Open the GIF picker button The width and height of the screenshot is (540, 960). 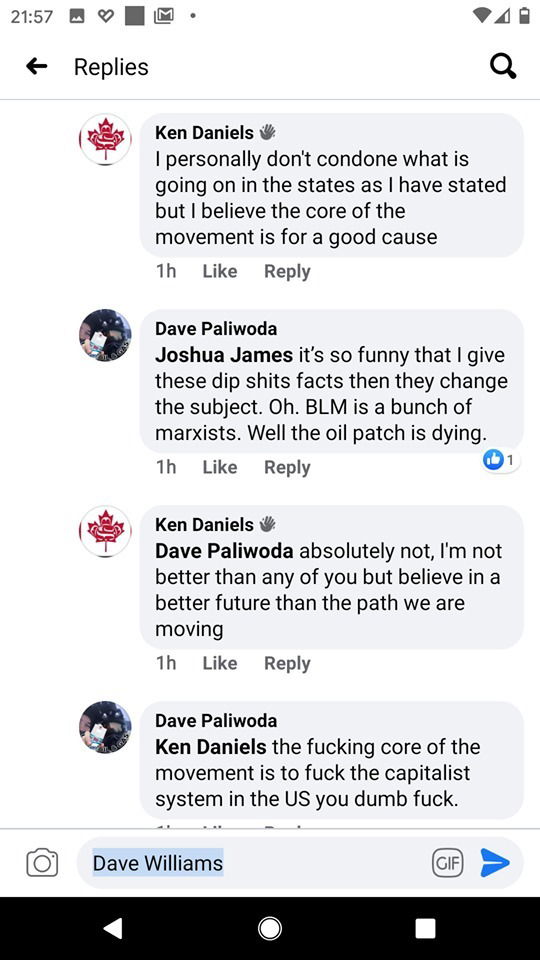pyautogui.click(x=448, y=863)
